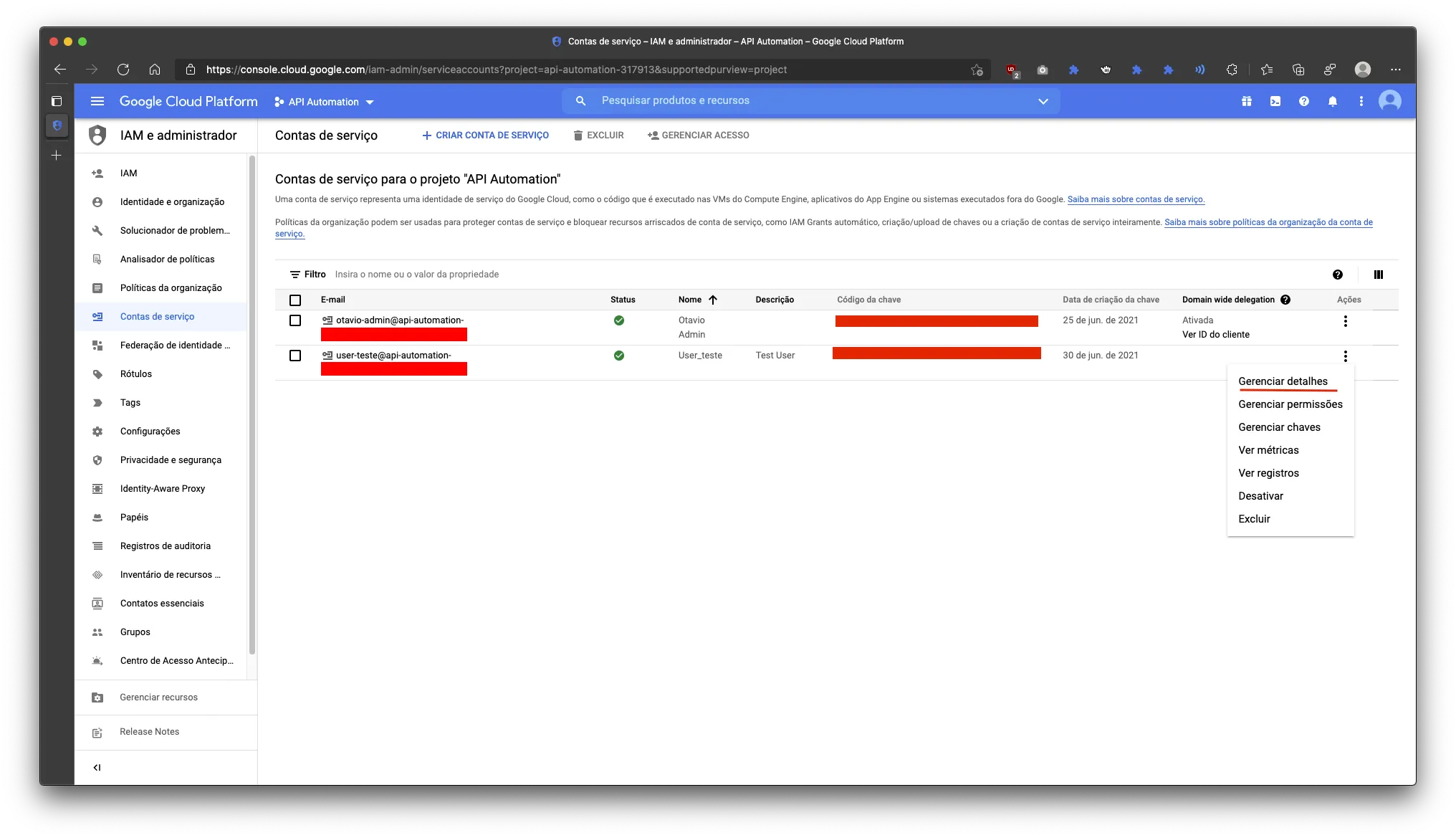Open IAM in the left sidebar
The height and width of the screenshot is (838, 1456).
[161, 173]
